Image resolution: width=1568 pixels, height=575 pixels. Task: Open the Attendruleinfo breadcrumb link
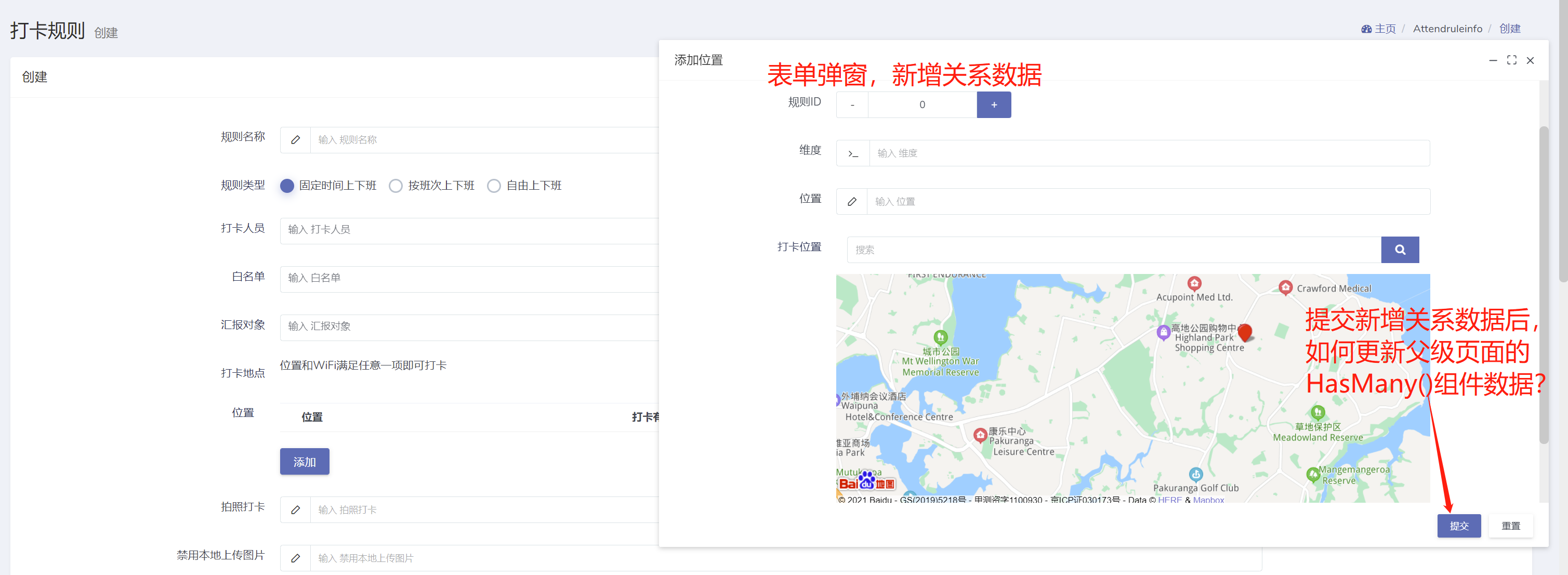[x=1447, y=28]
